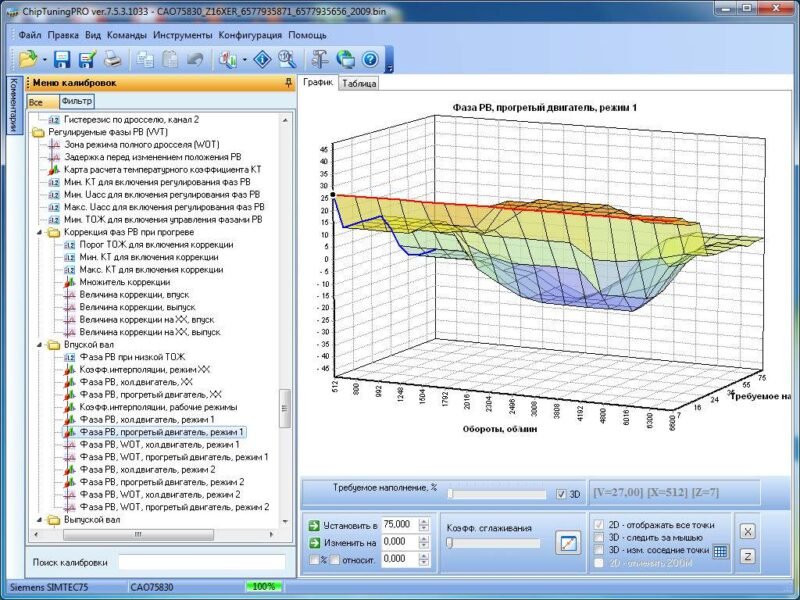Toggle the 3D checkbox
The height and width of the screenshot is (600, 800).
pyautogui.click(x=561, y=494)
